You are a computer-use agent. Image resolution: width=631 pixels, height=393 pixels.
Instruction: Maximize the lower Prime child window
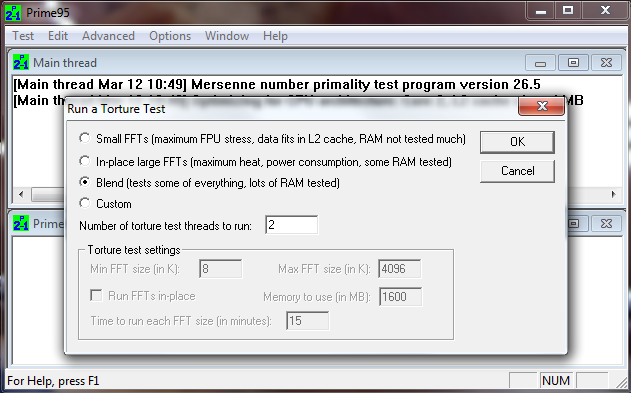[x=574, y=223]
